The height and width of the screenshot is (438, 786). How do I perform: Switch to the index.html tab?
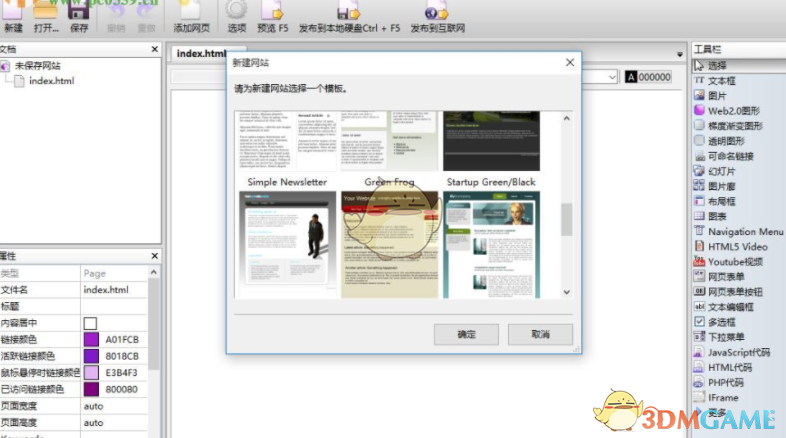click(202, 53)
